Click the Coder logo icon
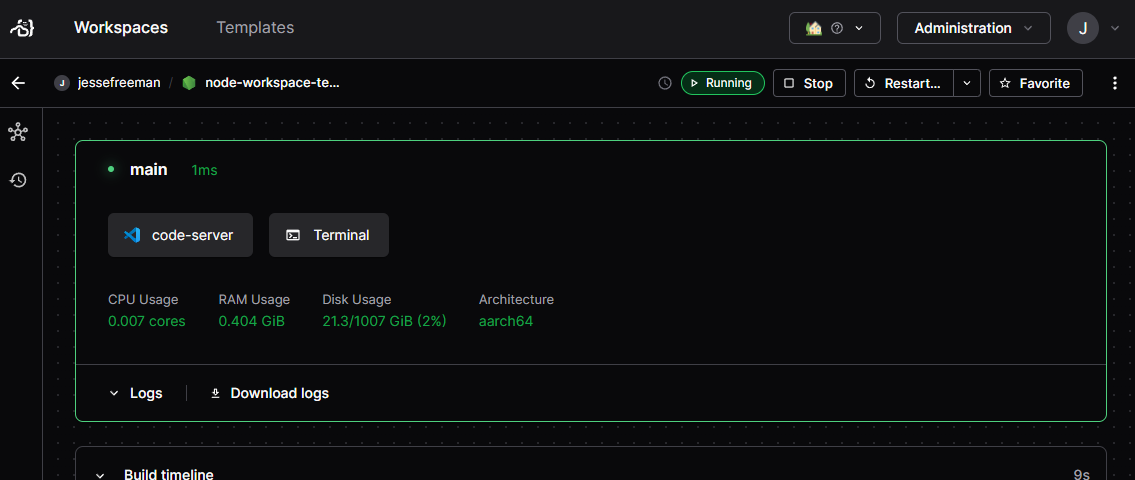 tap(22, 28)
